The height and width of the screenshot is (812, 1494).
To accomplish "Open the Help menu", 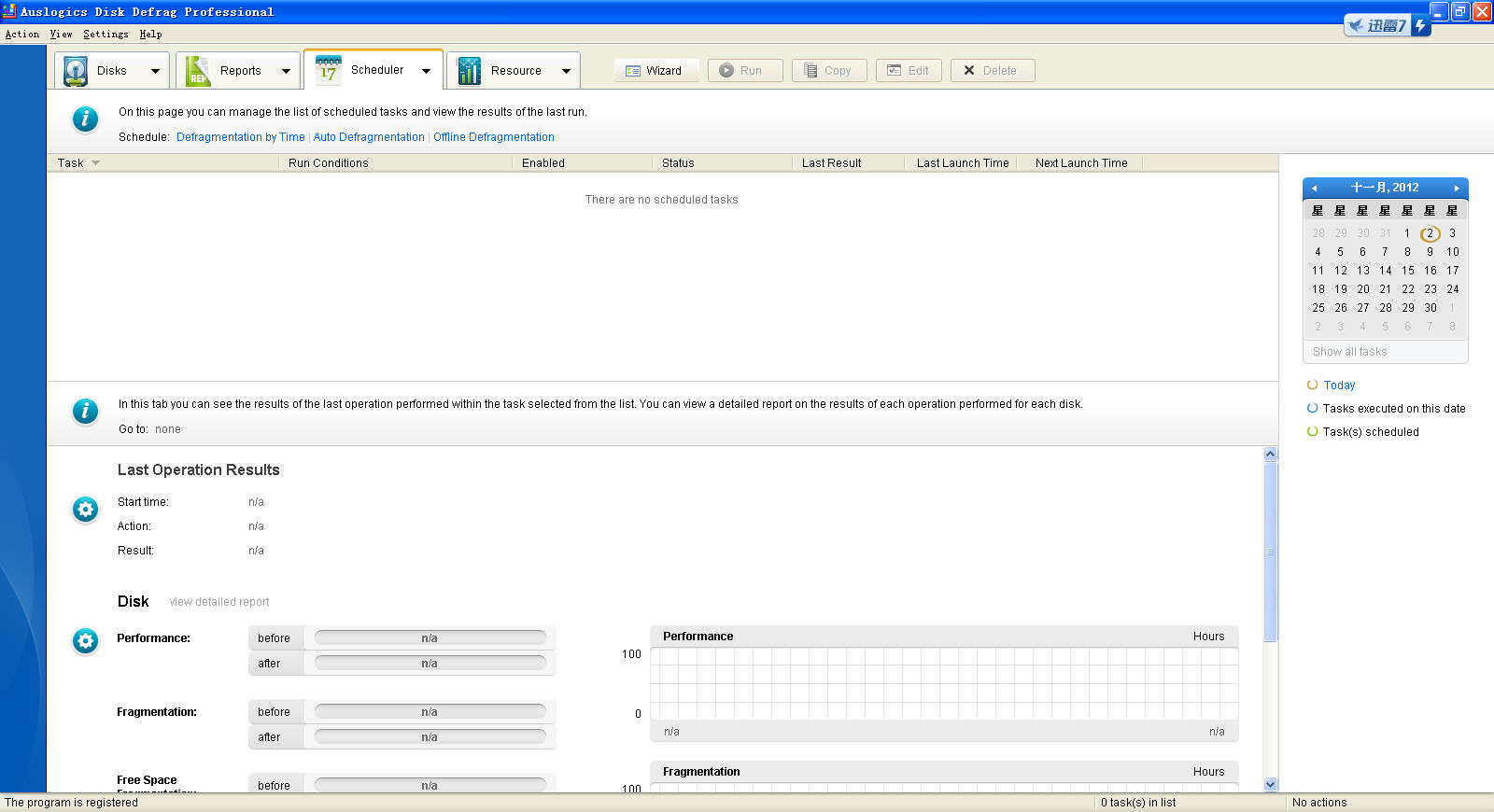I will pyautogui.click(x=150, y=35).
